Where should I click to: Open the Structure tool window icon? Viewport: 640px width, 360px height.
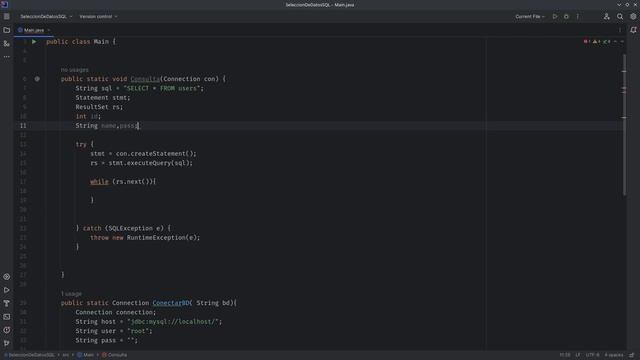click(7, 43)
